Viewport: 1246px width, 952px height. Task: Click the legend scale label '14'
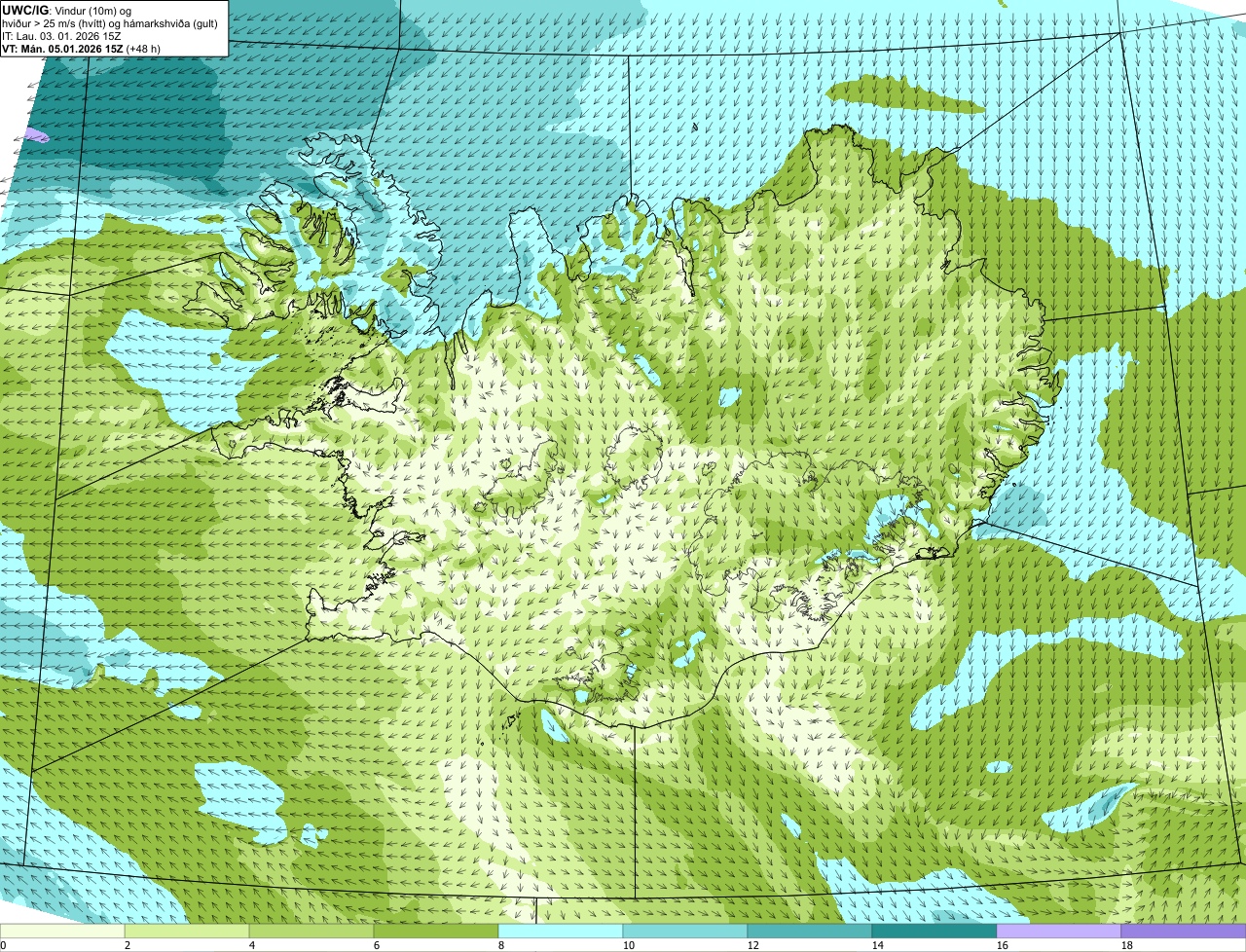(878, 945)
